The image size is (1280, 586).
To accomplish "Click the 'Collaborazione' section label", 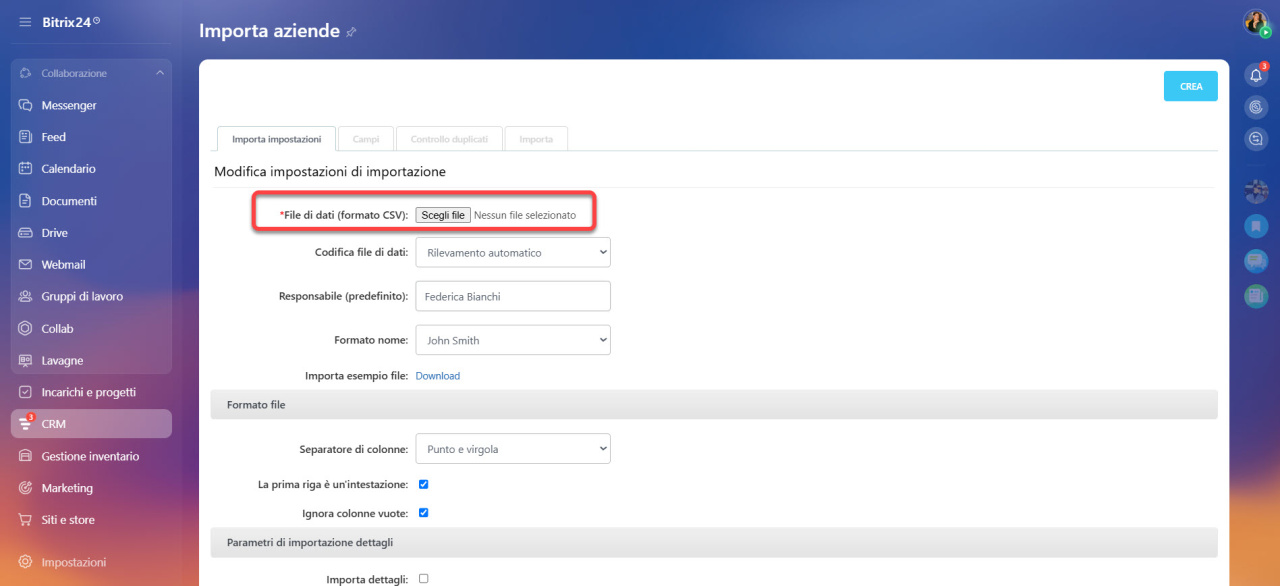I will tap(74, 73).
